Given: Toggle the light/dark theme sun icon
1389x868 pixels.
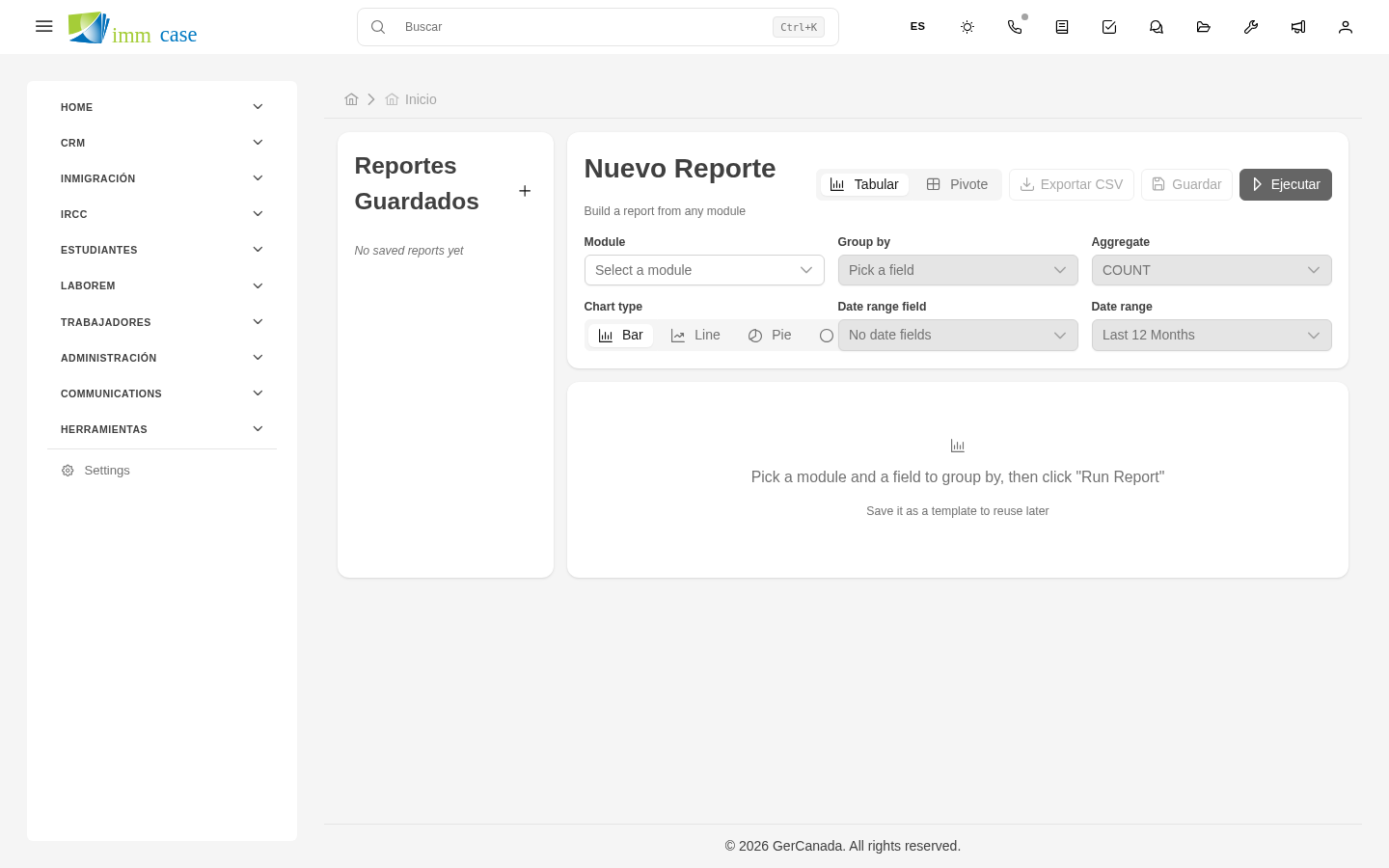Looking at the screenshot, I should coord(967,27).
